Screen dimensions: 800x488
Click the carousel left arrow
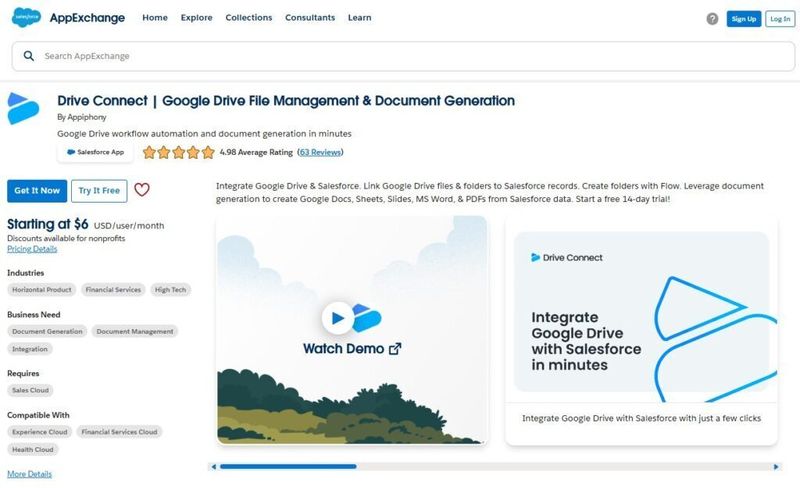pos(214,467)
